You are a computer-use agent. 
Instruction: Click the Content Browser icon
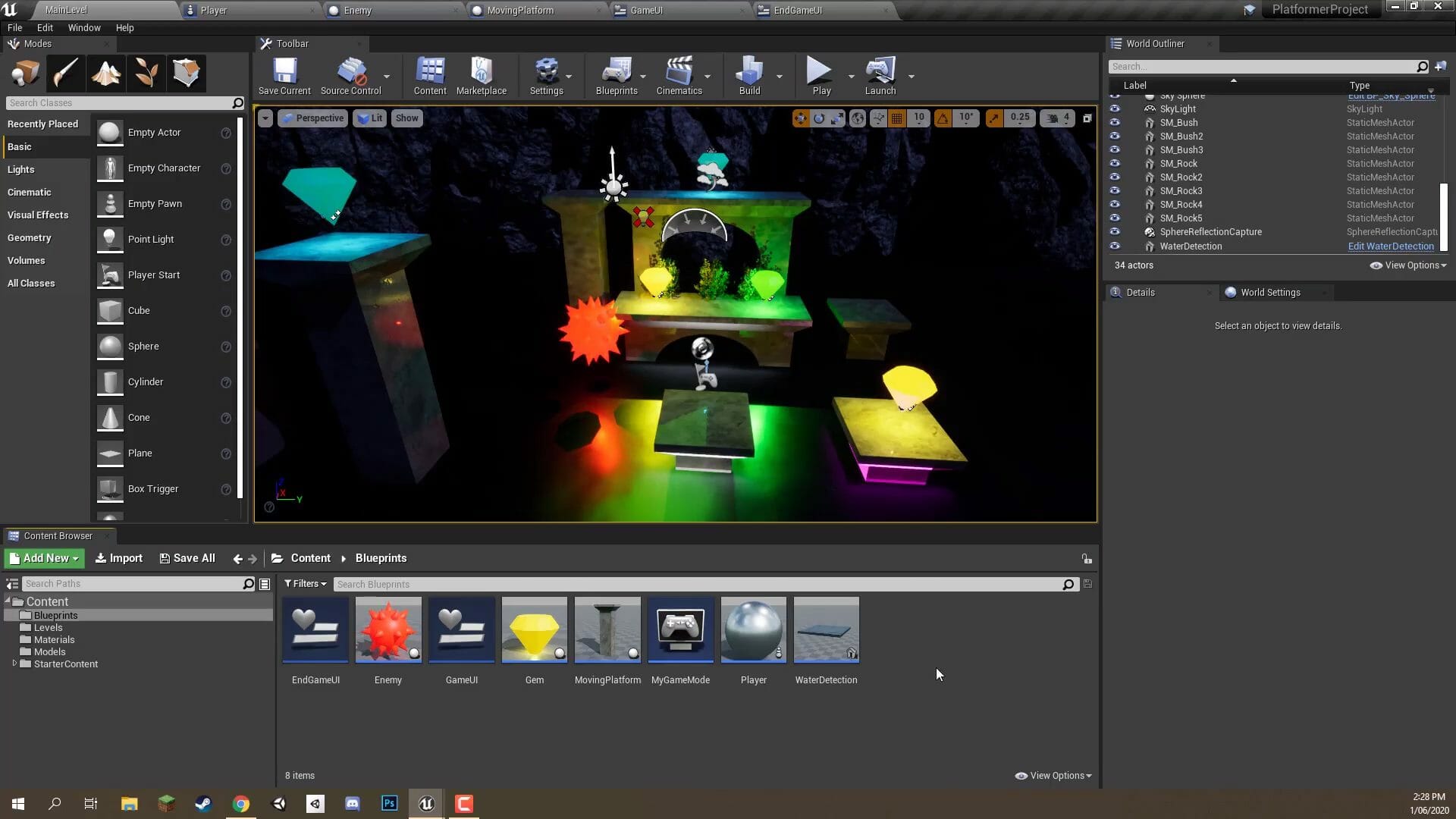point(14,535)
